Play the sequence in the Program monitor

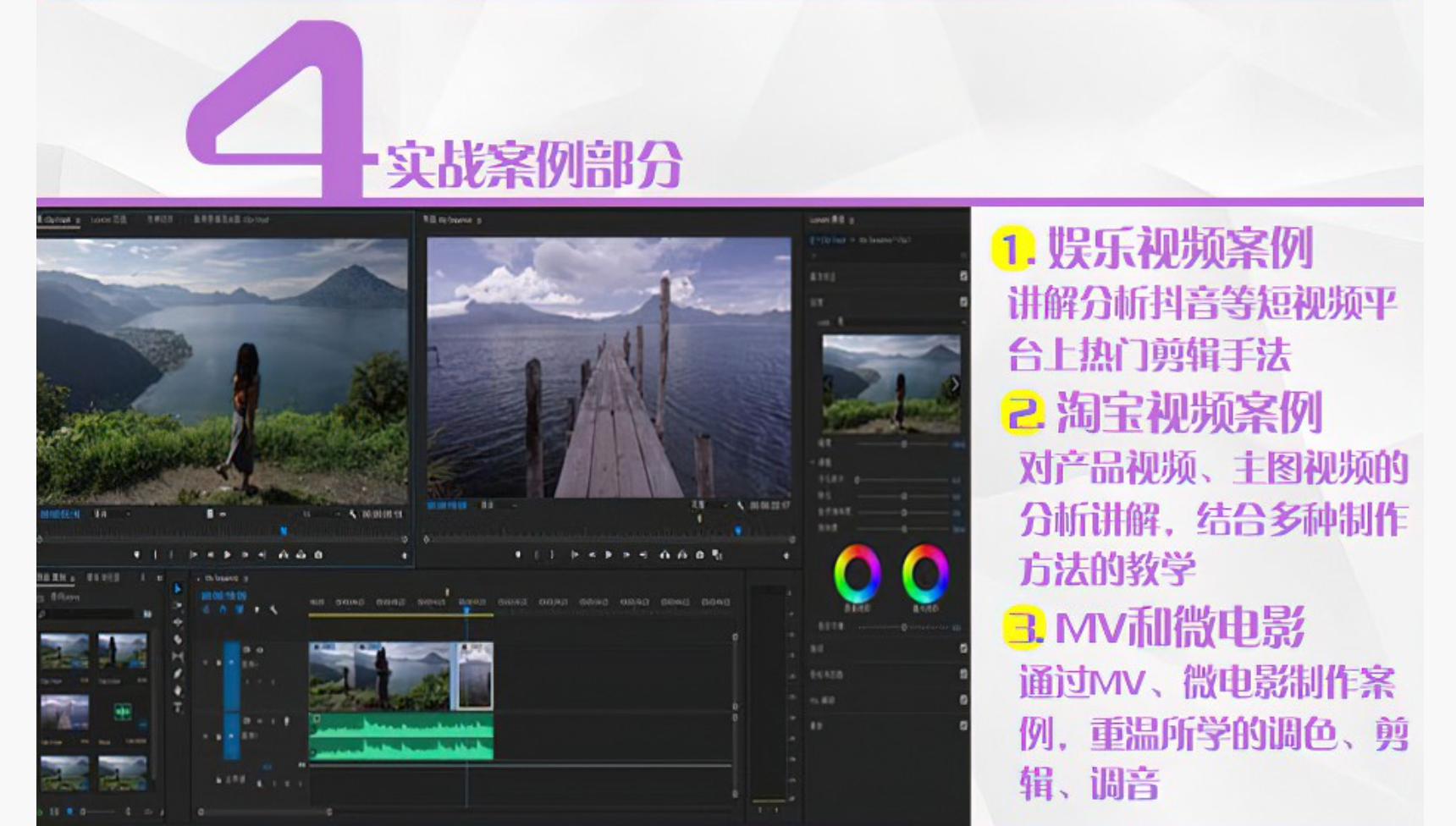pos(609,555)
